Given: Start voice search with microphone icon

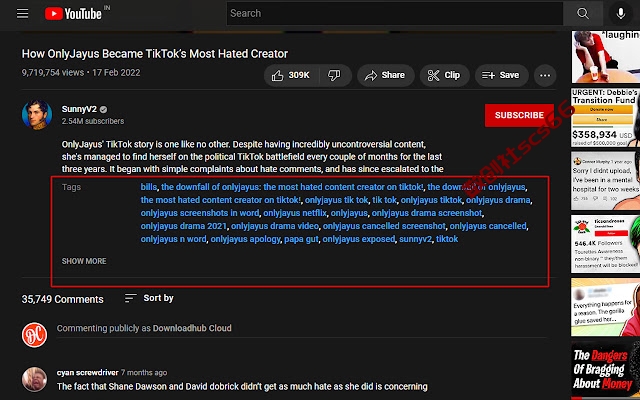Looking at the screenshot, I should point(620,13).
